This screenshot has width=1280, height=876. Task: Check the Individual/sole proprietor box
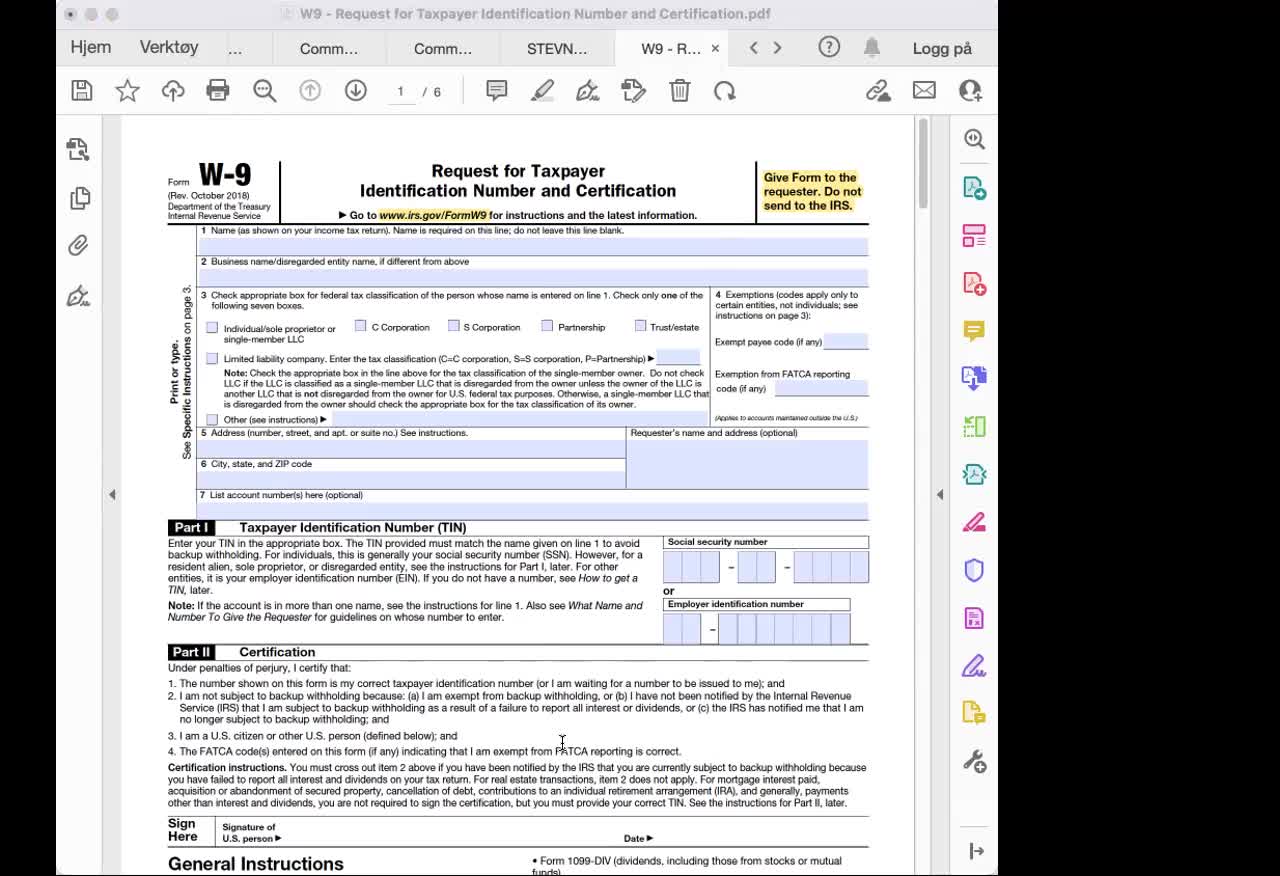pos(212,328)
